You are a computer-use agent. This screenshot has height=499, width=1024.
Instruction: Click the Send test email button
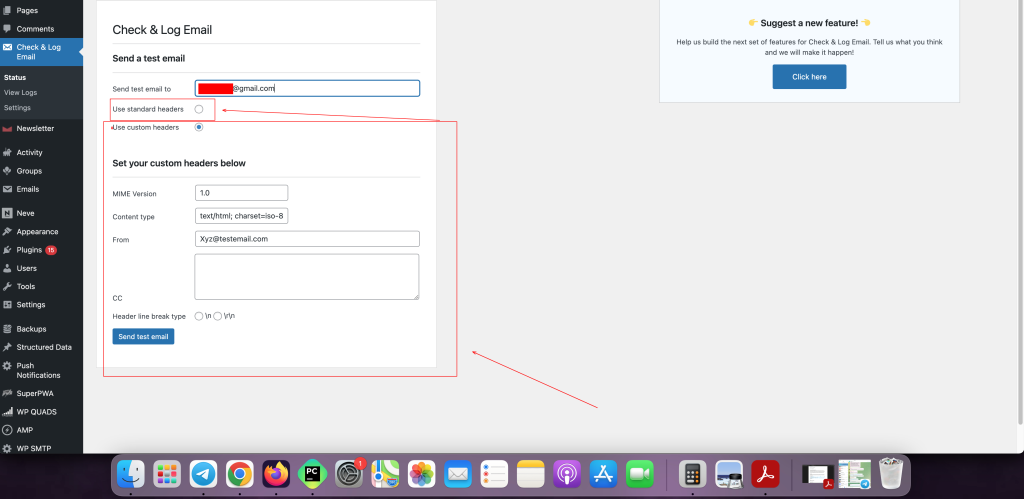(143, 336)
